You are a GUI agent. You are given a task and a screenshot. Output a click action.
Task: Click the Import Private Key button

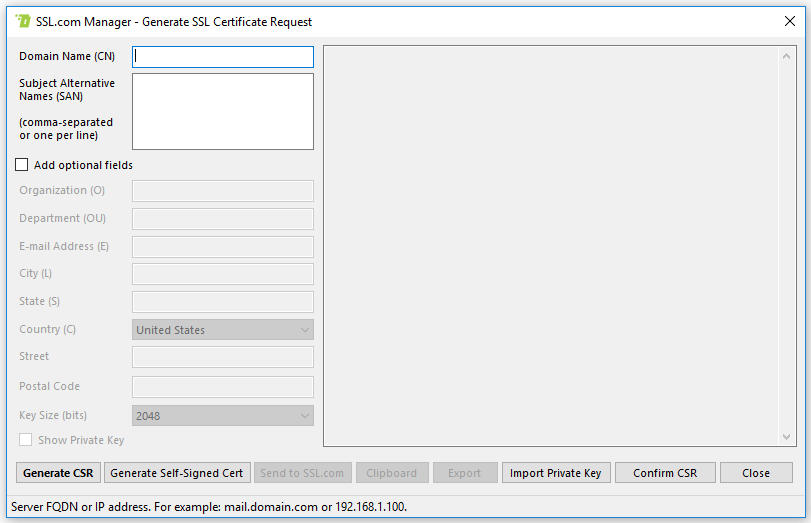pos(555,473)
